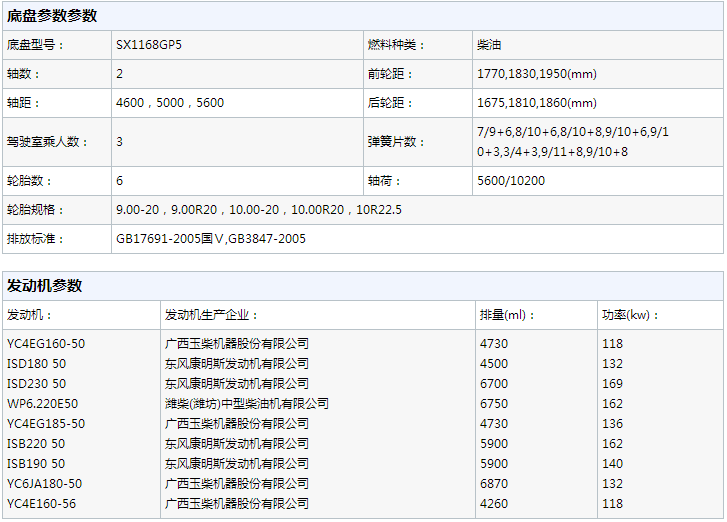Click engine model ISD180 50
The width and height of the screenshot is (727, 522).
coord(36,363)
